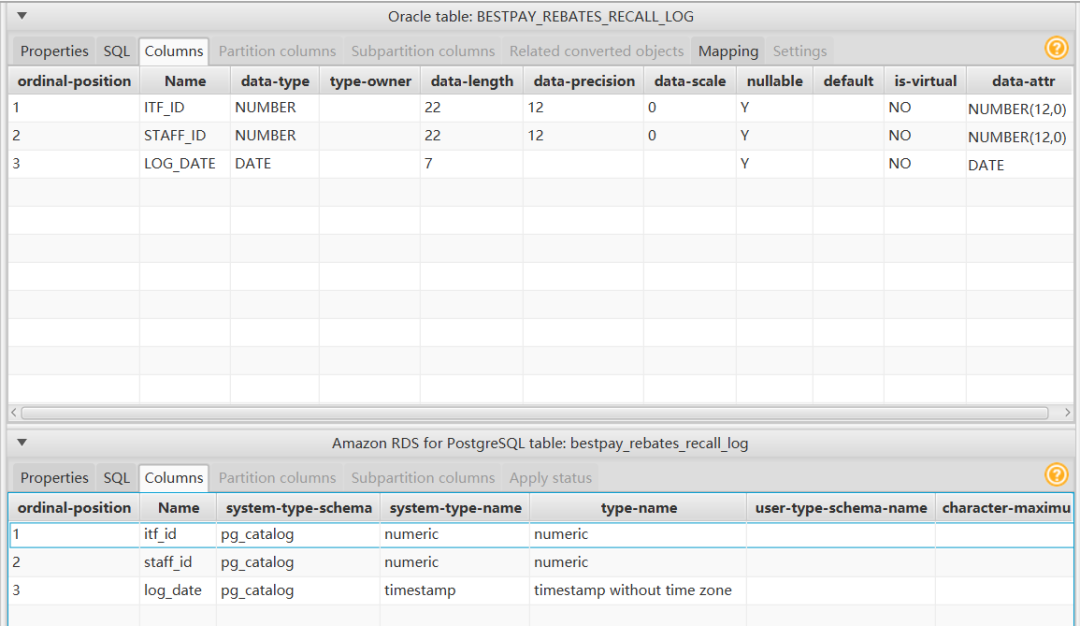Collapse the Oracle table BESTPAY_REBATES_RECALL_LOG panel
This screenshot has height=626, width=1080.
click(x=22, y=16)
